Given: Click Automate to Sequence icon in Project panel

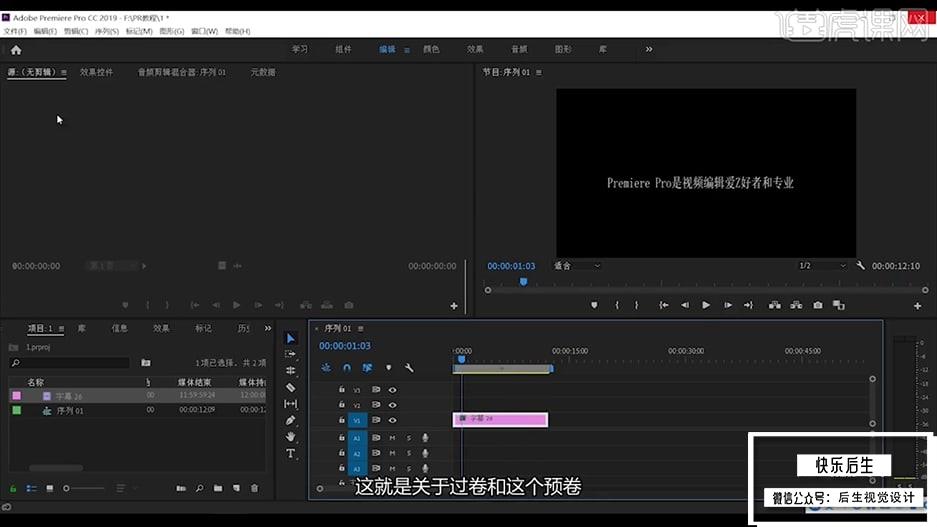Looking at the screenshot, I should 181,488.
